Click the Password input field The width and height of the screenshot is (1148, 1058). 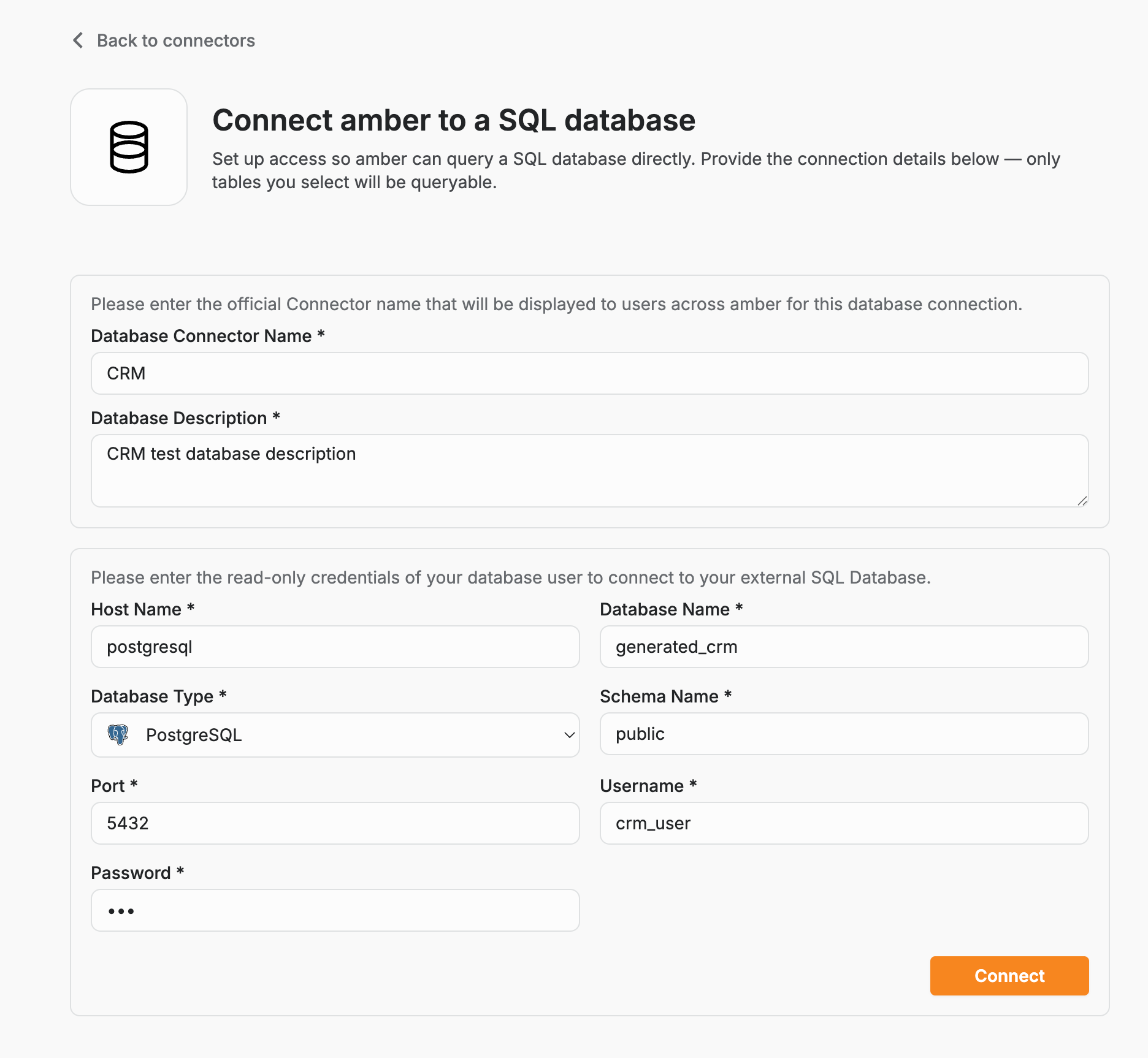pos(335,910)
